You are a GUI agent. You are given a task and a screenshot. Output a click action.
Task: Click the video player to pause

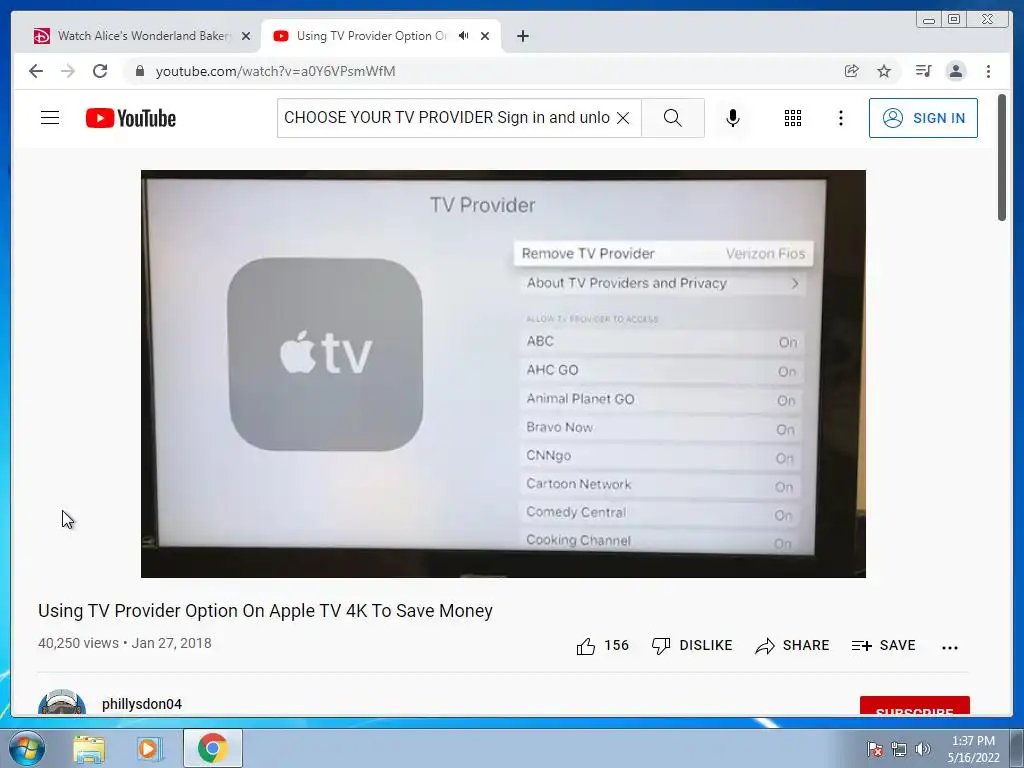coord(503,374)
